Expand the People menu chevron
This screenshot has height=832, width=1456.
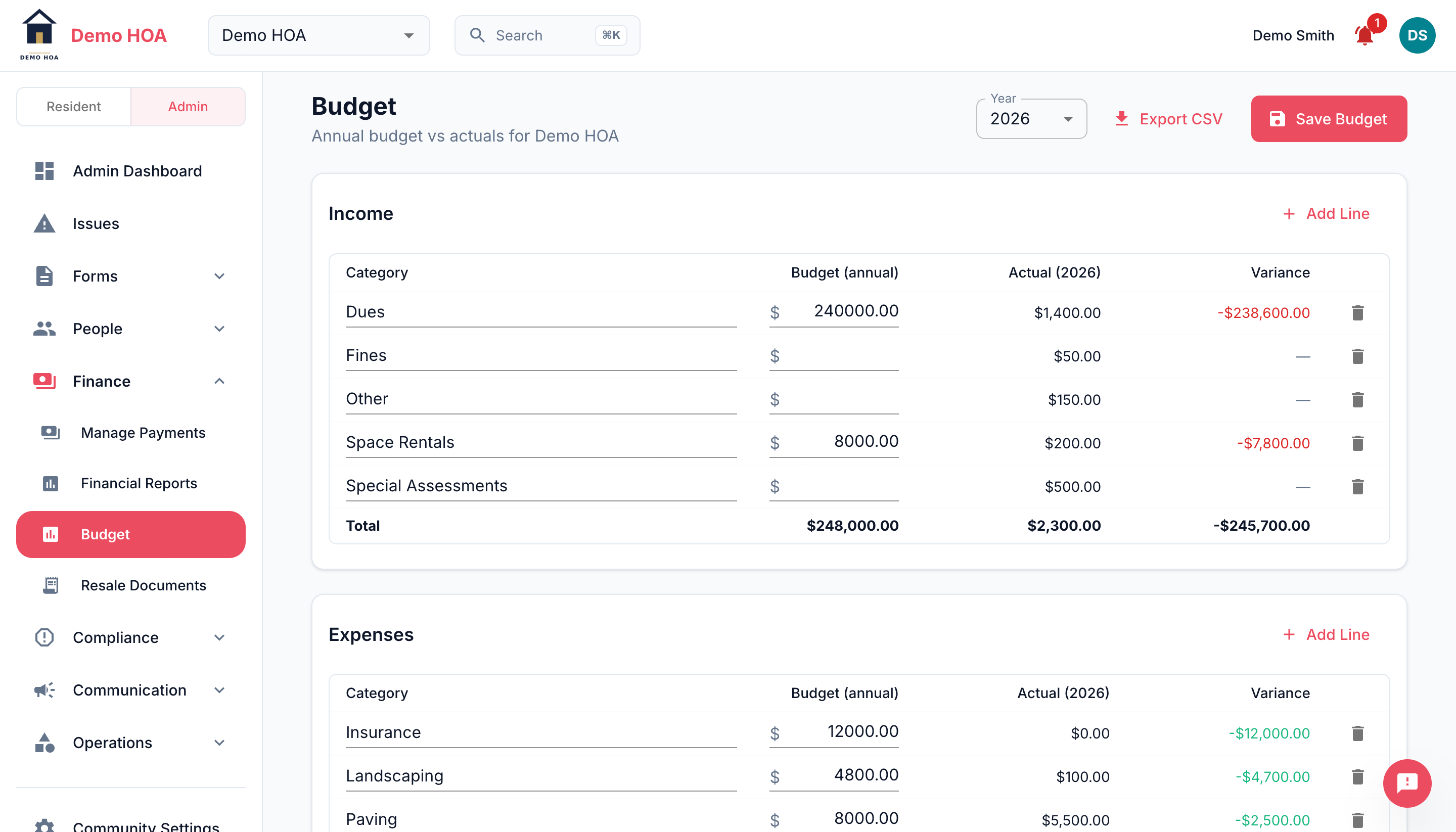point(220,329)
